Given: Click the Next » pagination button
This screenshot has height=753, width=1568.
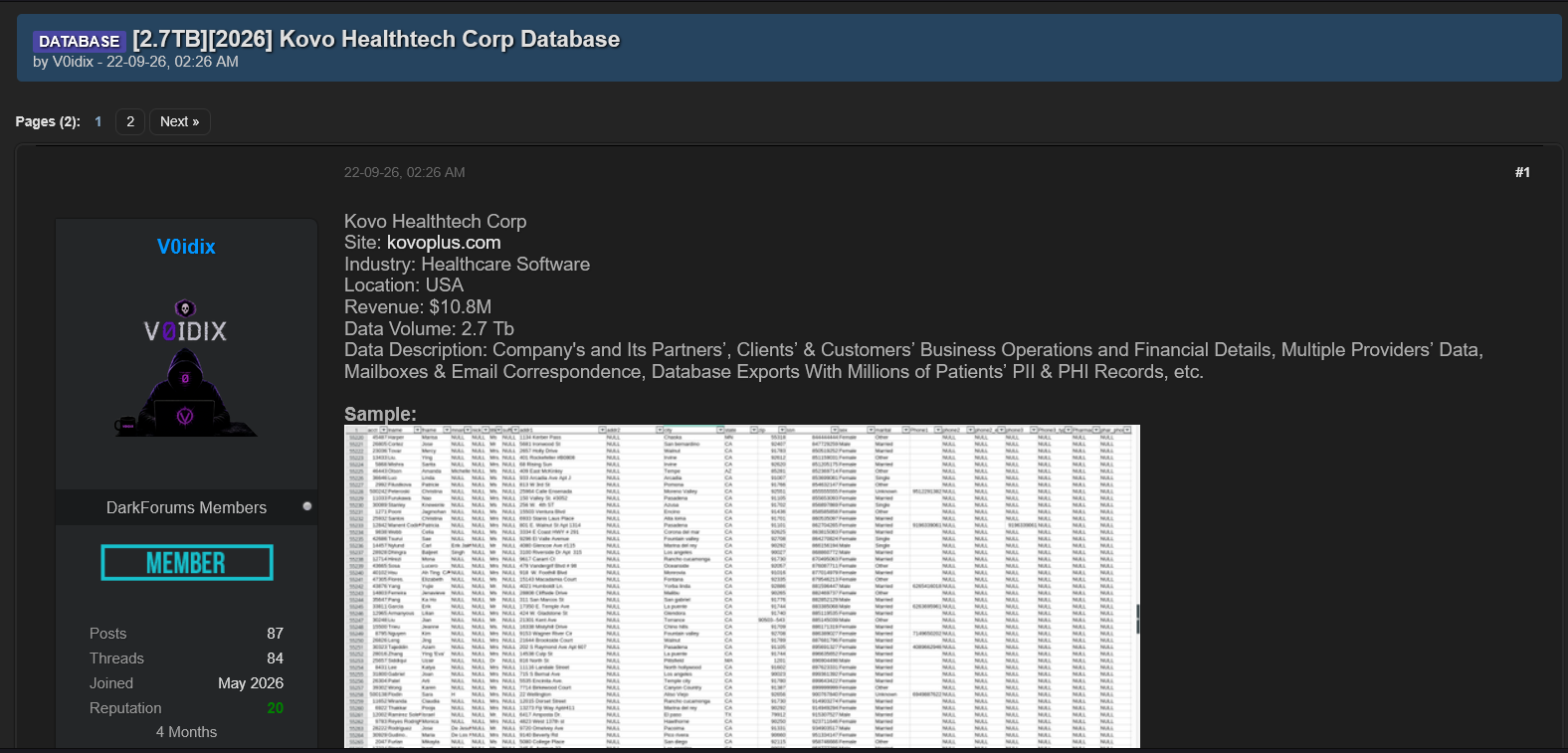Looking at the screenshot, I should (180, 121).
